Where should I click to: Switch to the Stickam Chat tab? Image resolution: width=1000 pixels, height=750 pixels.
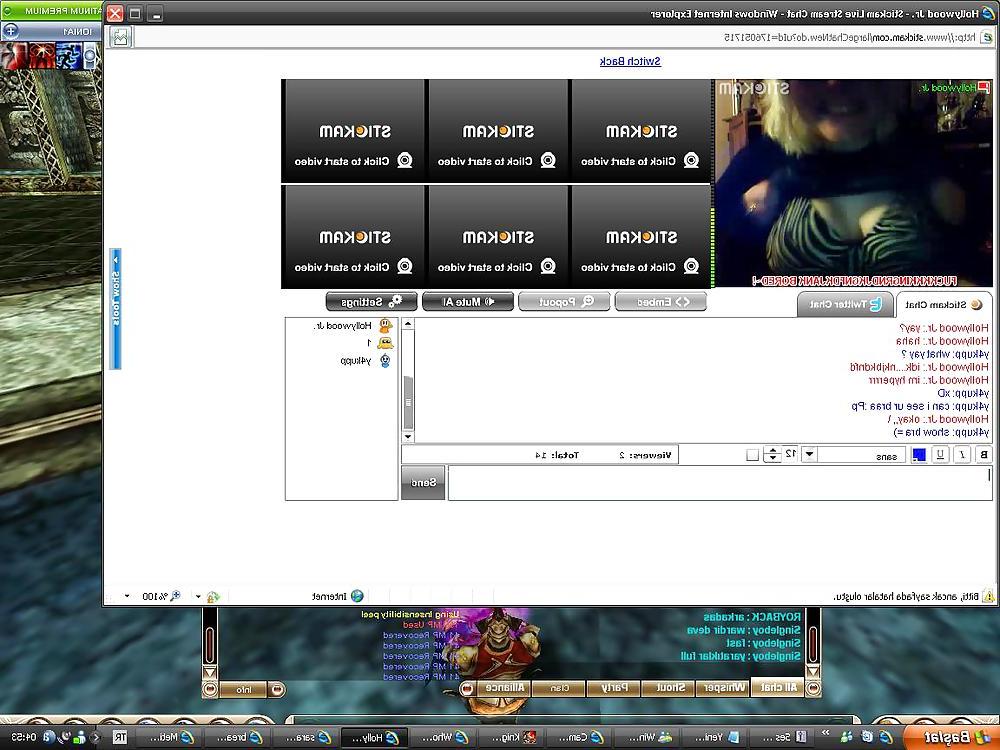point(944,305)
